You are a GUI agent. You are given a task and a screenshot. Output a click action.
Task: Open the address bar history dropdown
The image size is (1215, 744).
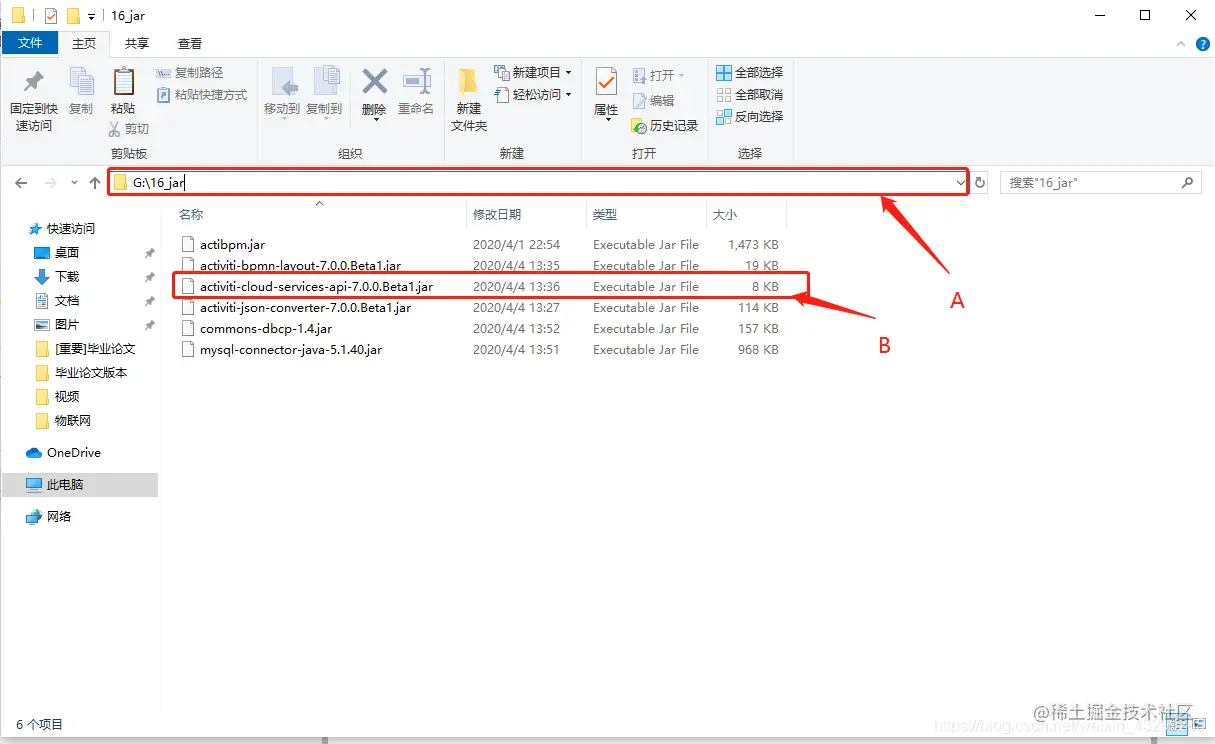click(961, 183)
